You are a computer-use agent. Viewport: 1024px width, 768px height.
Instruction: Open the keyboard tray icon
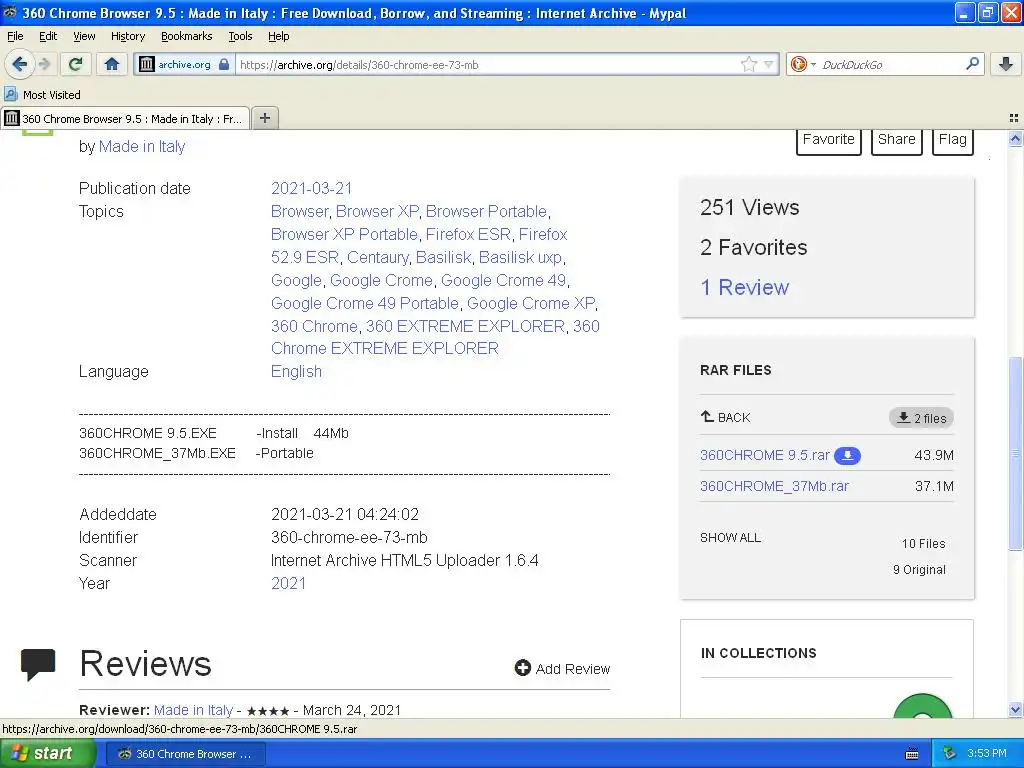(912, 754)
